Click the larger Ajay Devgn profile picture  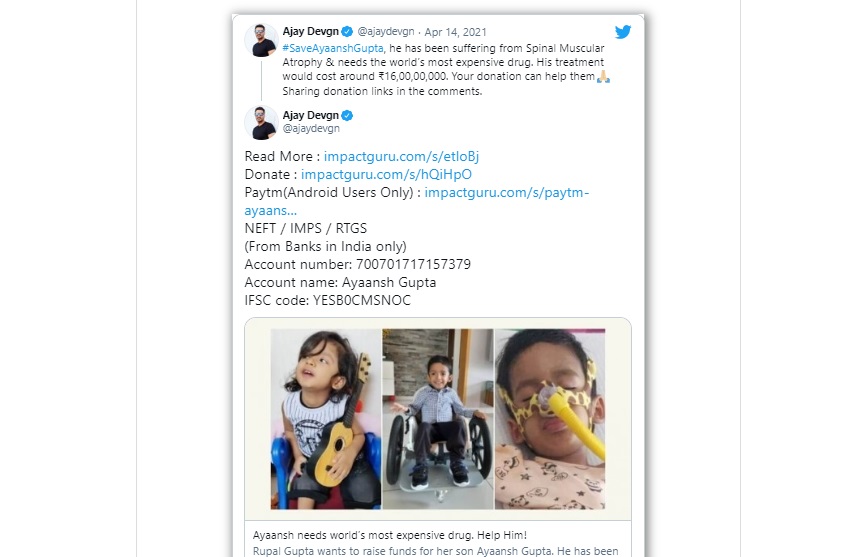(261, 123)
